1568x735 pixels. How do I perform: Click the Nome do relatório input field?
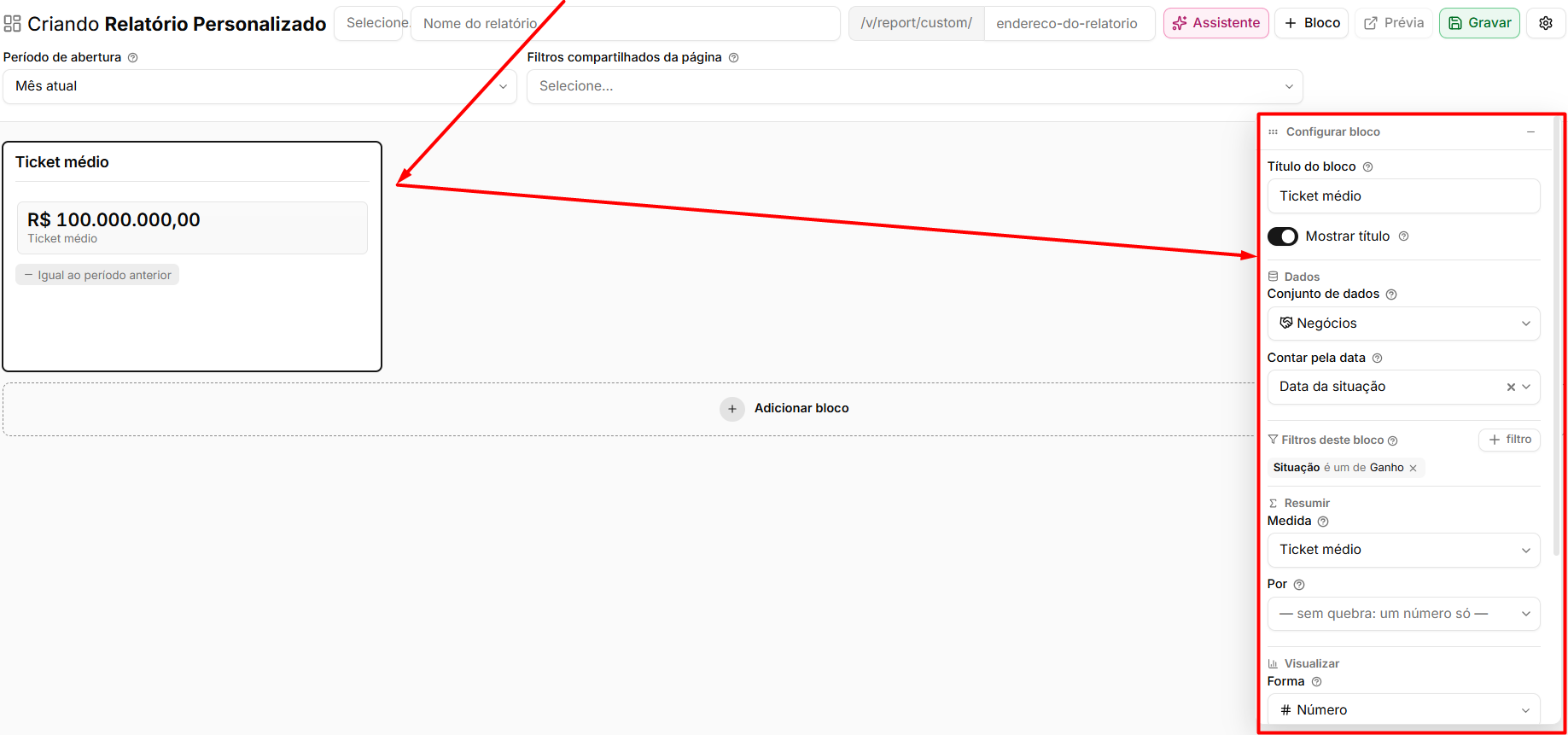point(626,23)
